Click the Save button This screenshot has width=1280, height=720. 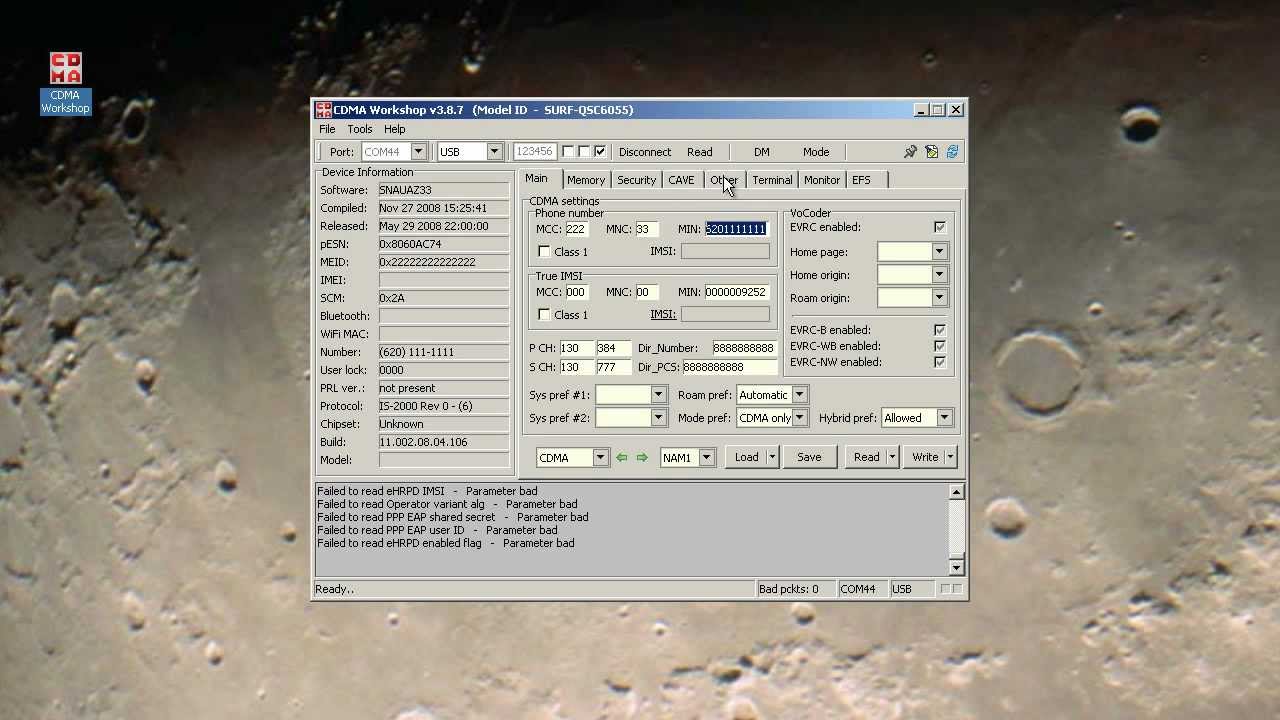[809, 457]
